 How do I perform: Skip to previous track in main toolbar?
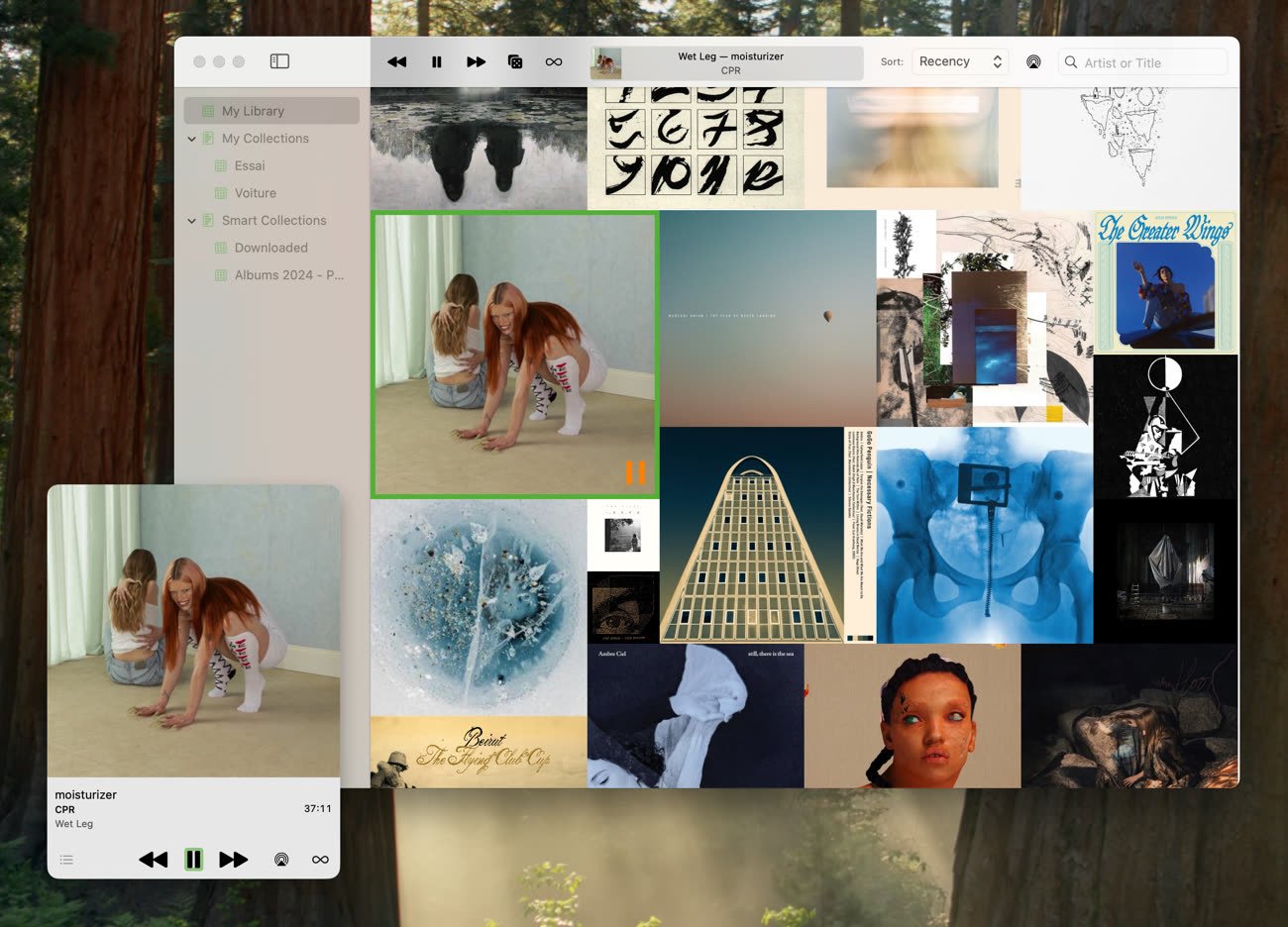[397, 62]
